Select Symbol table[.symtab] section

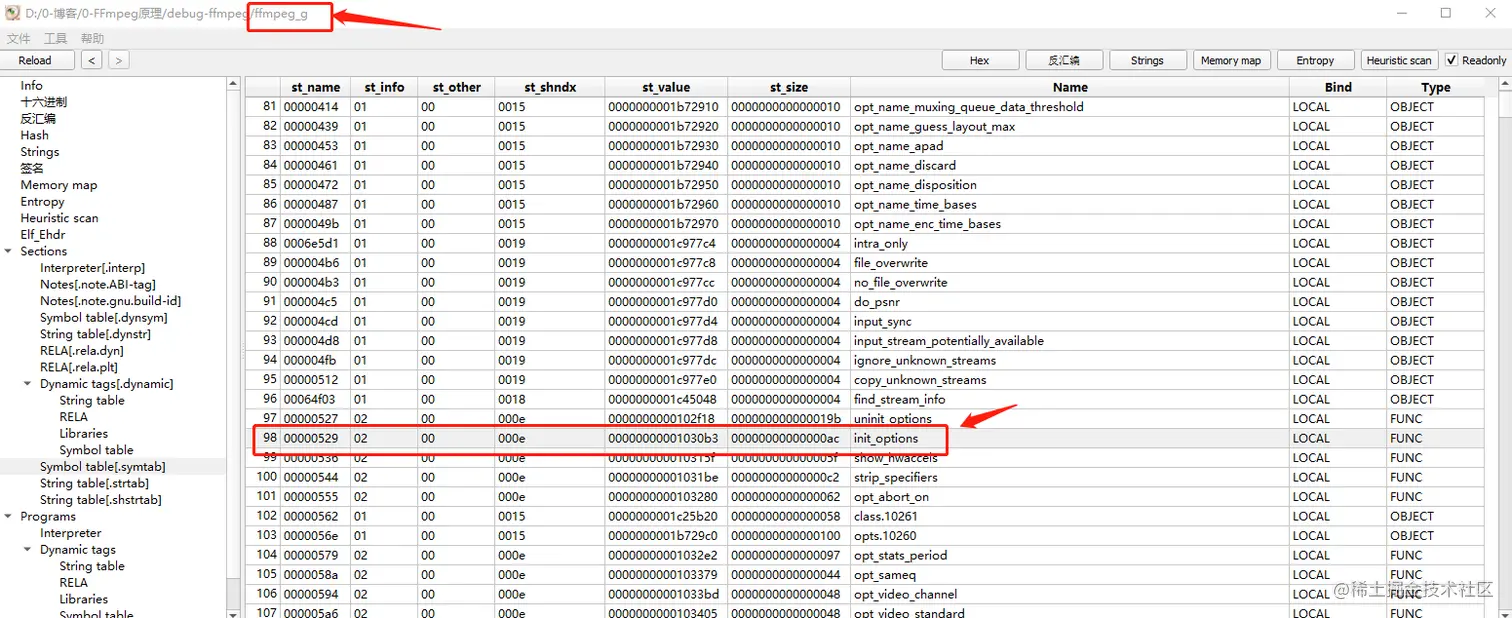102,467
